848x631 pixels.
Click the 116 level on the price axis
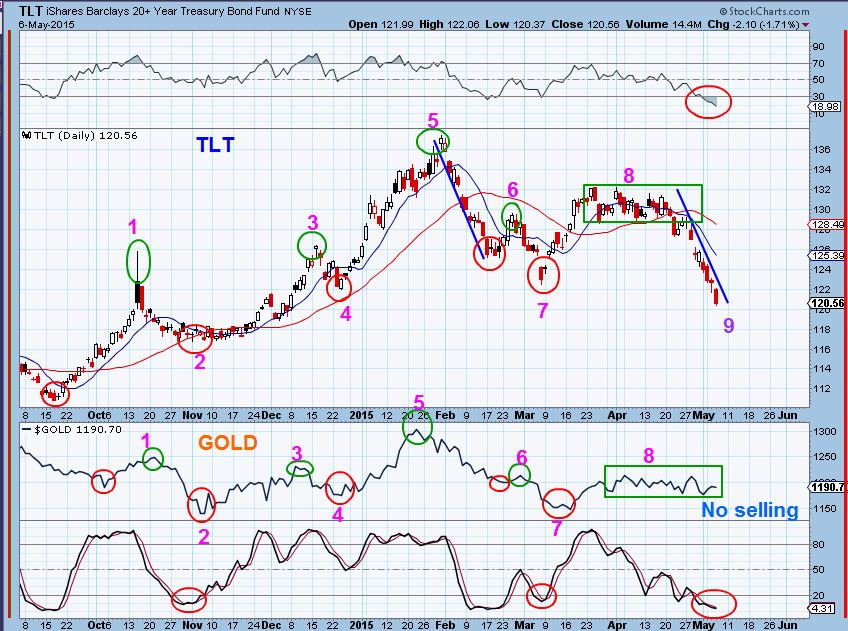pyautogui.click(x=822, y=349)
